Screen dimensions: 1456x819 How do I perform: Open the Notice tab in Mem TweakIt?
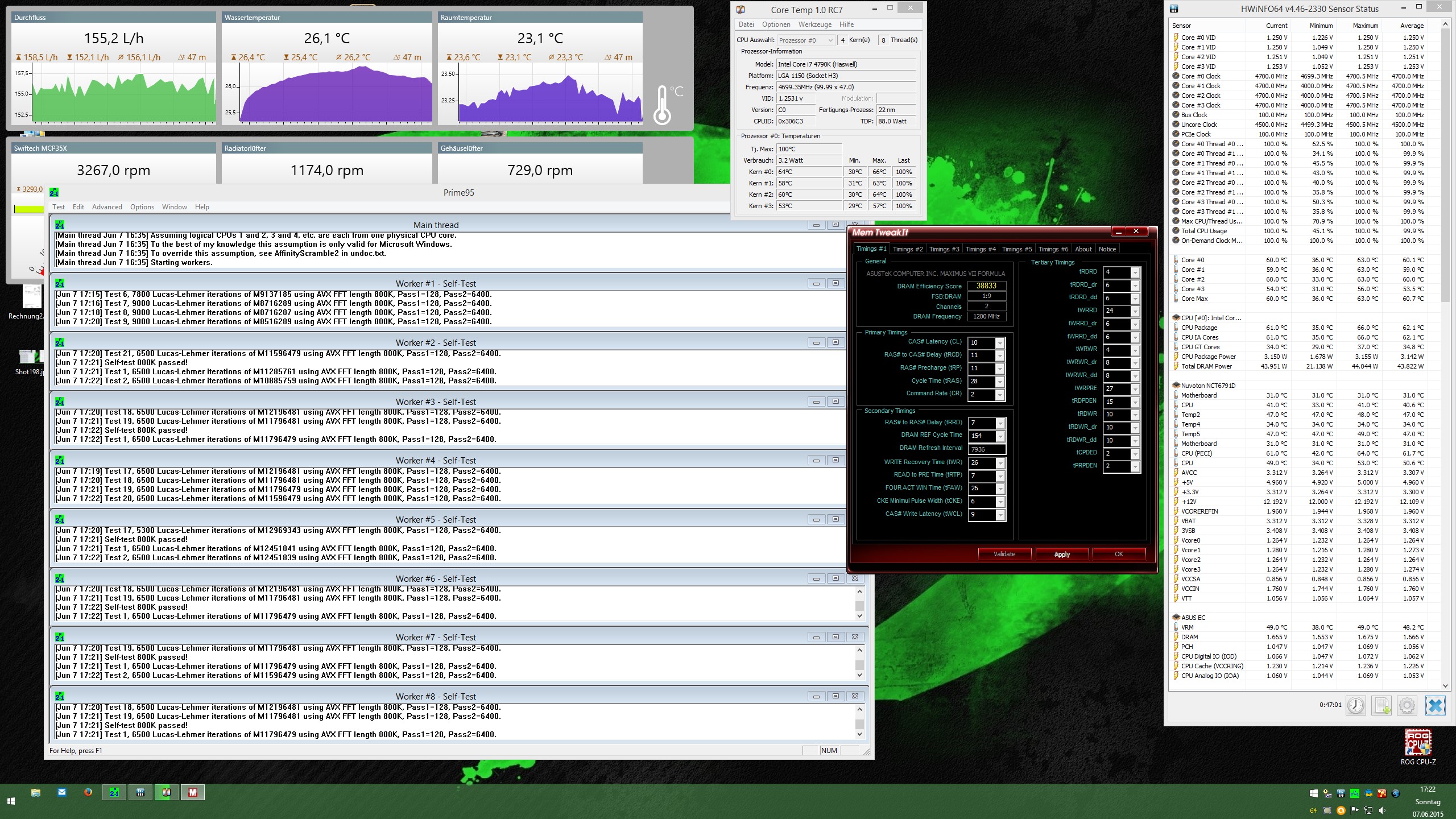point(1107,249)
